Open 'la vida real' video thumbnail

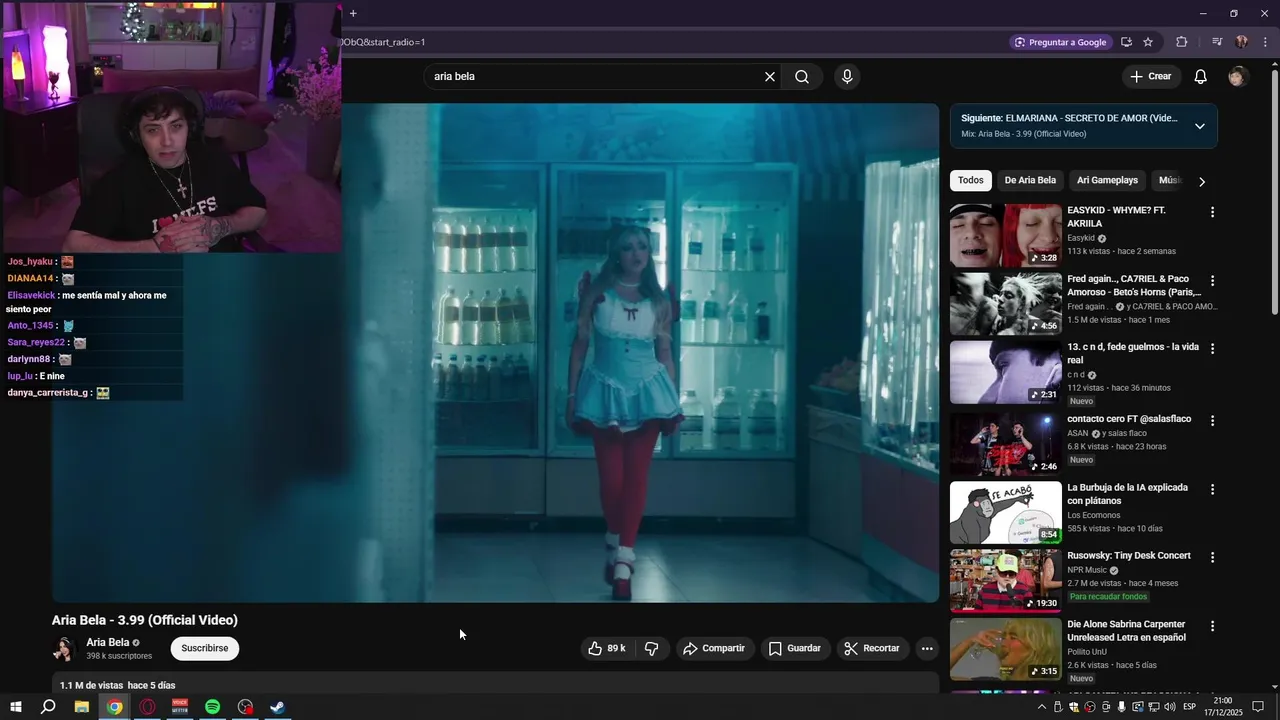pyautogui.click(x=1005, y=372)
